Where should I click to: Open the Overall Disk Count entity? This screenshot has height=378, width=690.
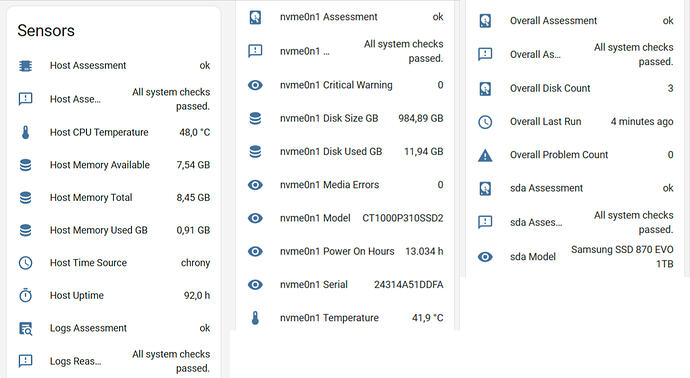pyautogui.click(x=575, y=88)
